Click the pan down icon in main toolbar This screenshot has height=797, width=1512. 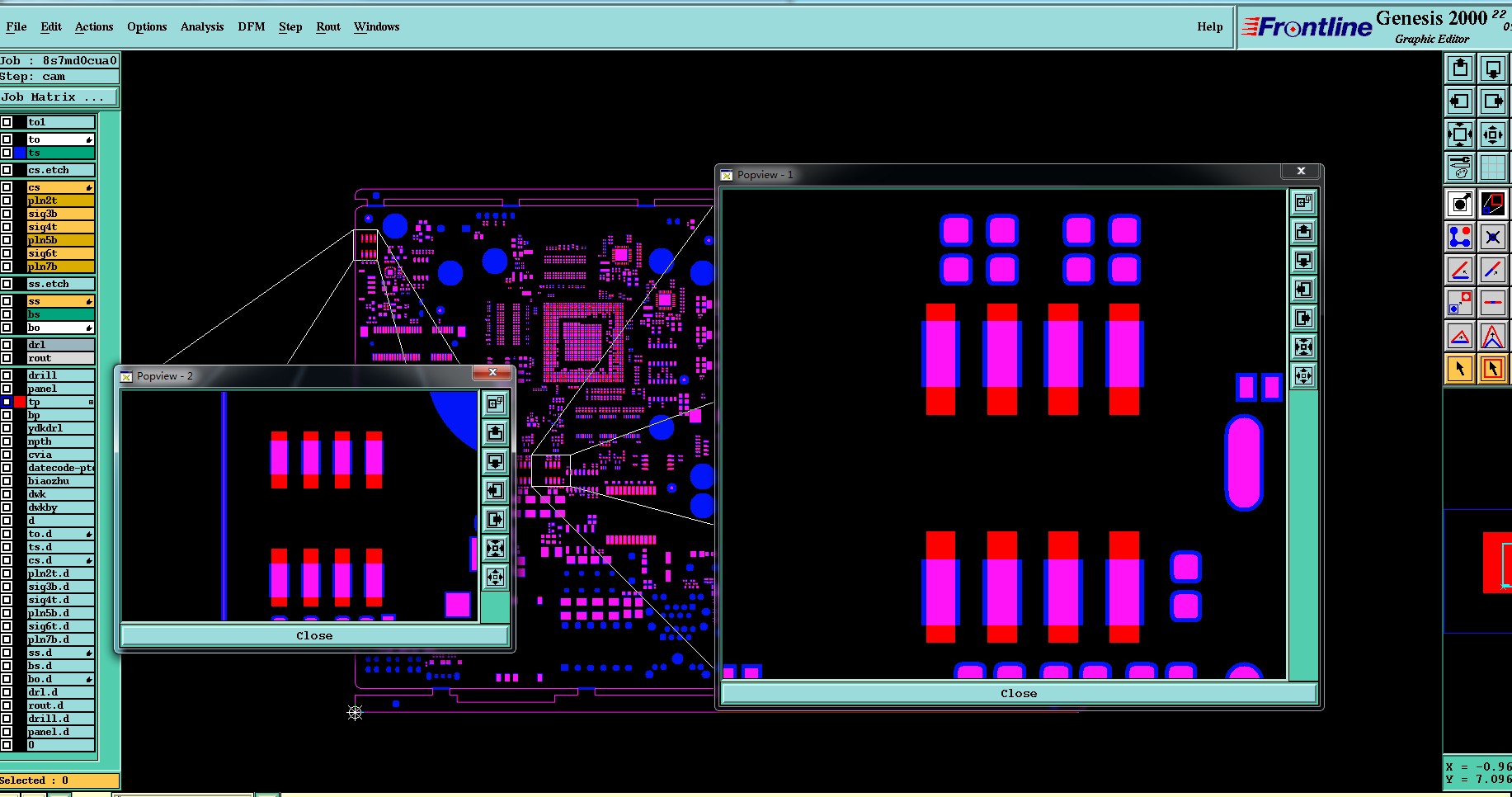click(x=1493, y=68)
